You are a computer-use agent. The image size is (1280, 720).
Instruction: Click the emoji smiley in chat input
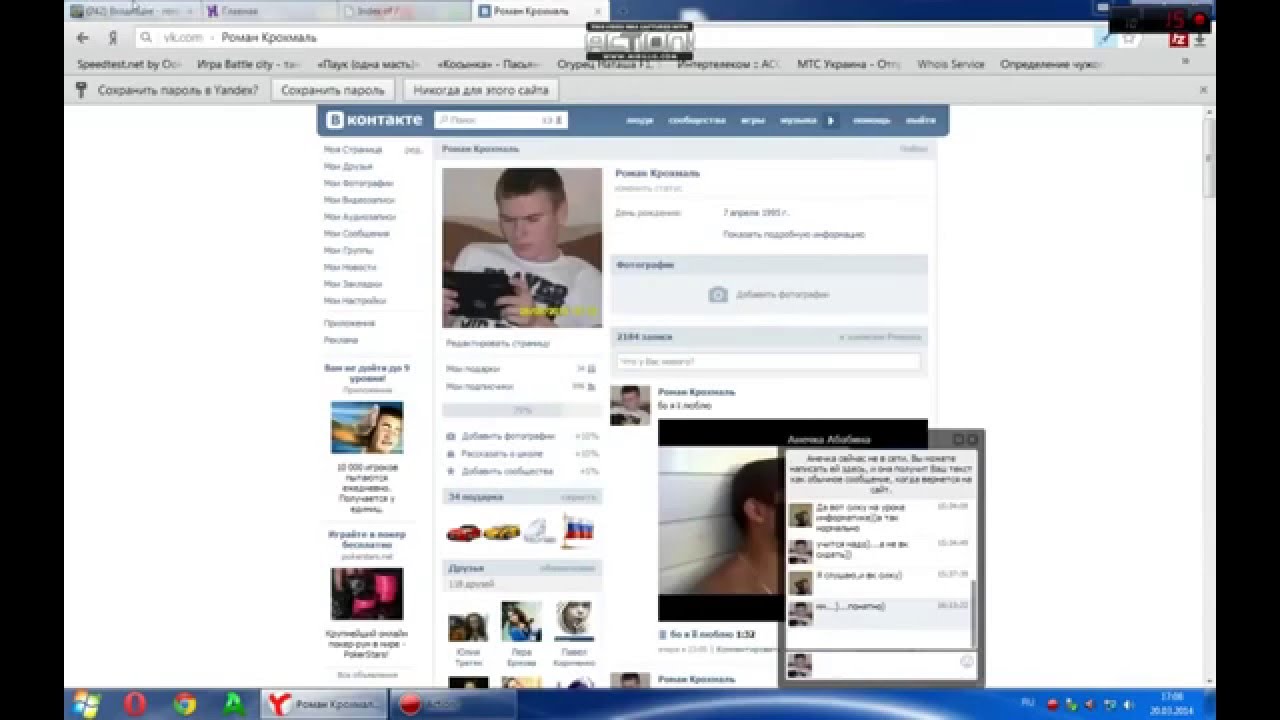[967, 661]
